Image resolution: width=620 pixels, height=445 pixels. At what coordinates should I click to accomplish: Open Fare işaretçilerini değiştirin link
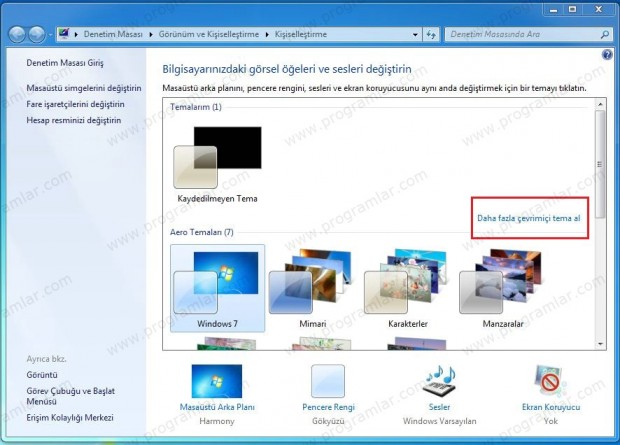(75, 104)
